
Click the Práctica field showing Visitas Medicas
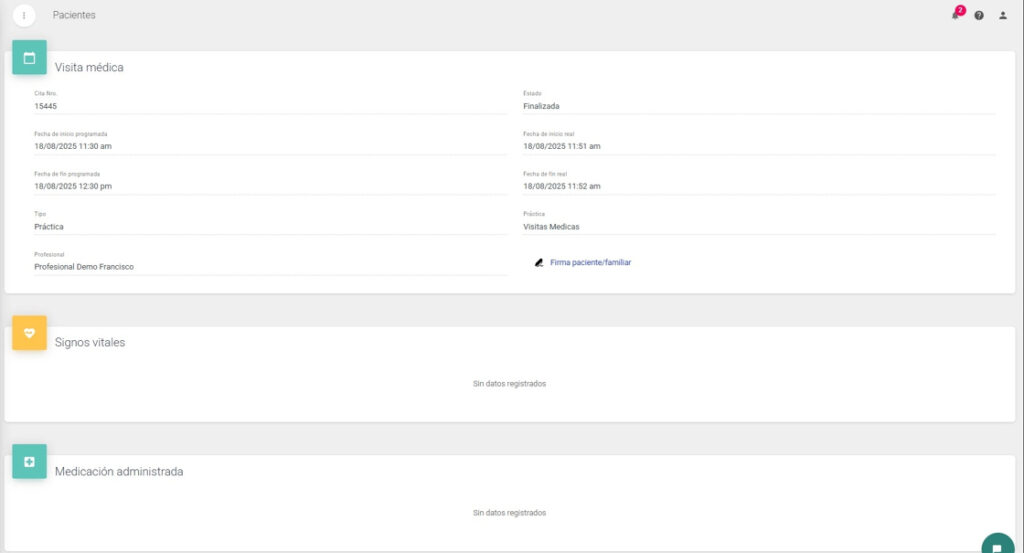(x=758, y=227)
